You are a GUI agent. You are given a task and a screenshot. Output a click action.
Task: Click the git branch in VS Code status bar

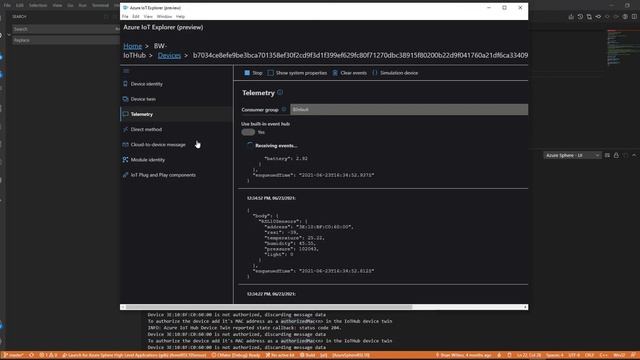click(14, 355)
